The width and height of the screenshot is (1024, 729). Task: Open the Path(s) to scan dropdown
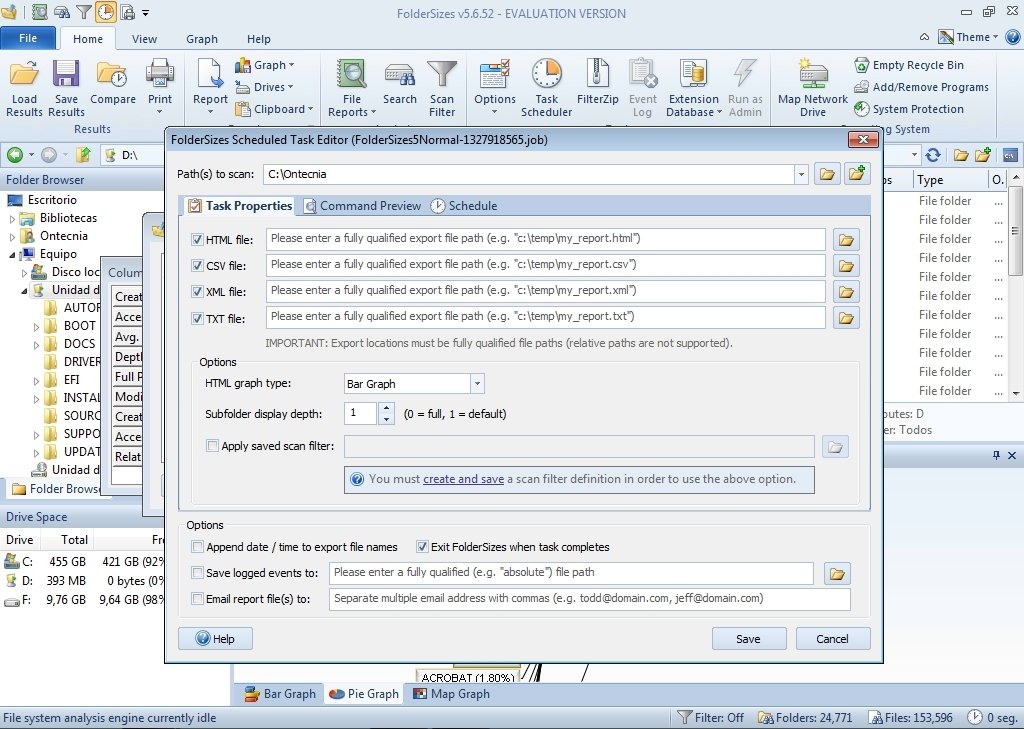801,173
